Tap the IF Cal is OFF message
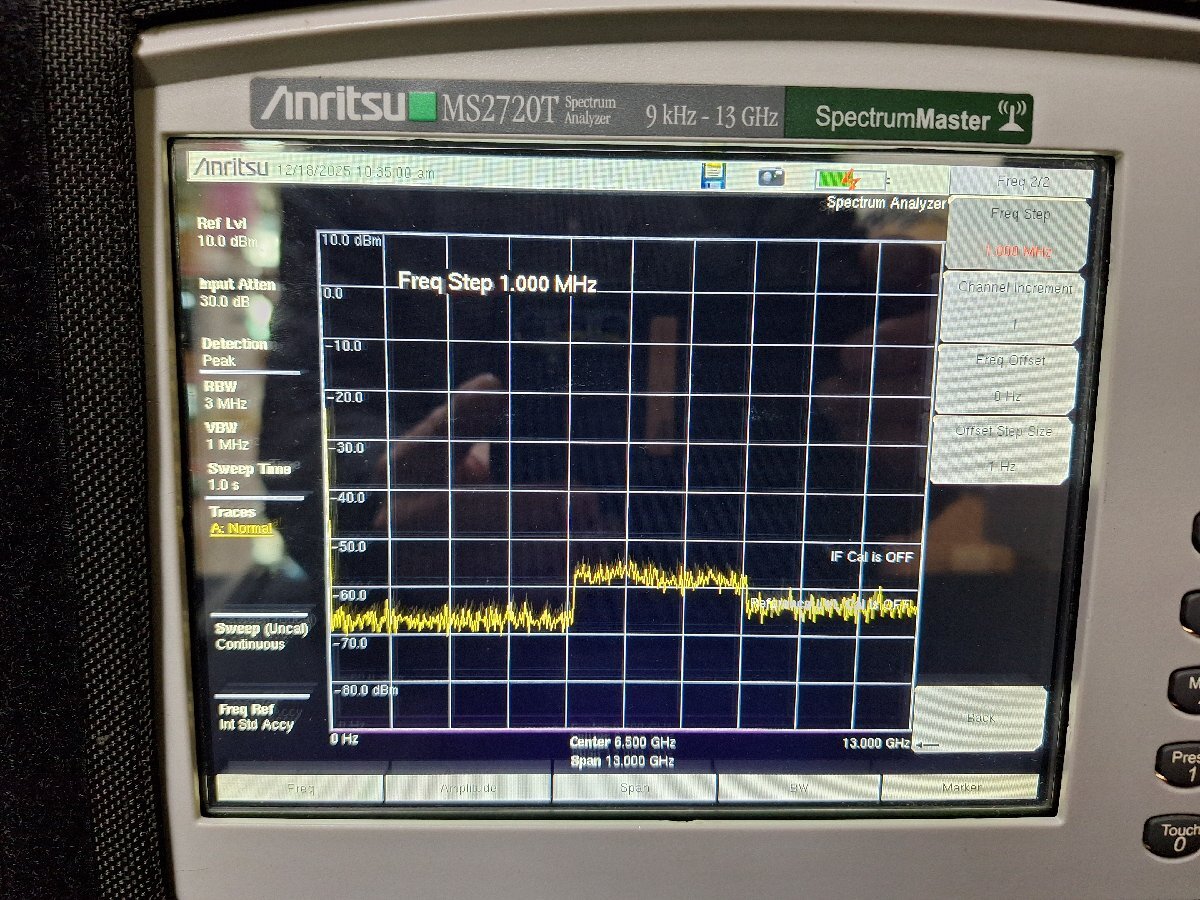 872,556
